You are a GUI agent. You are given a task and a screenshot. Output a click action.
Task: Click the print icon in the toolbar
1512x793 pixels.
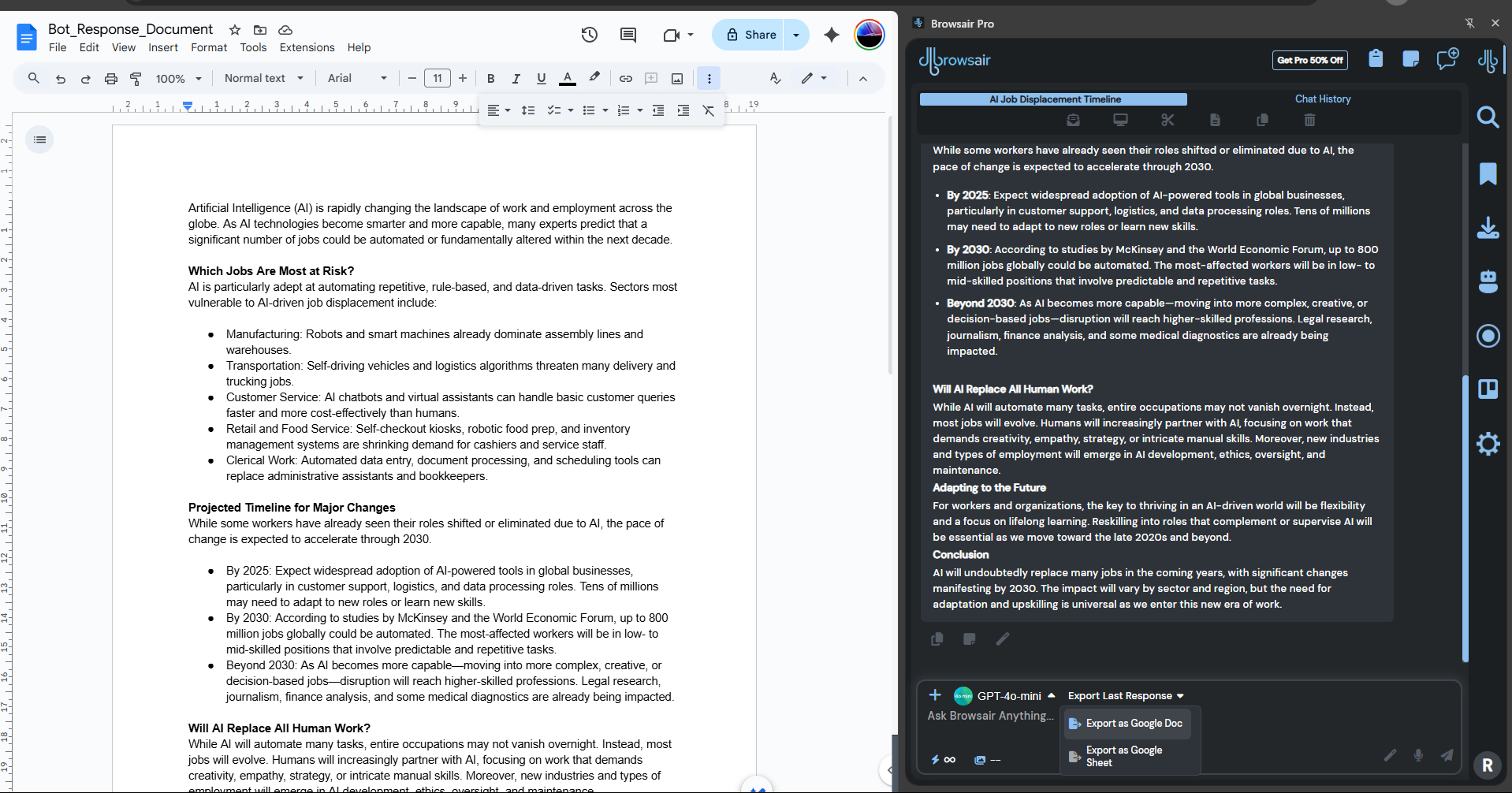point(111,79)
